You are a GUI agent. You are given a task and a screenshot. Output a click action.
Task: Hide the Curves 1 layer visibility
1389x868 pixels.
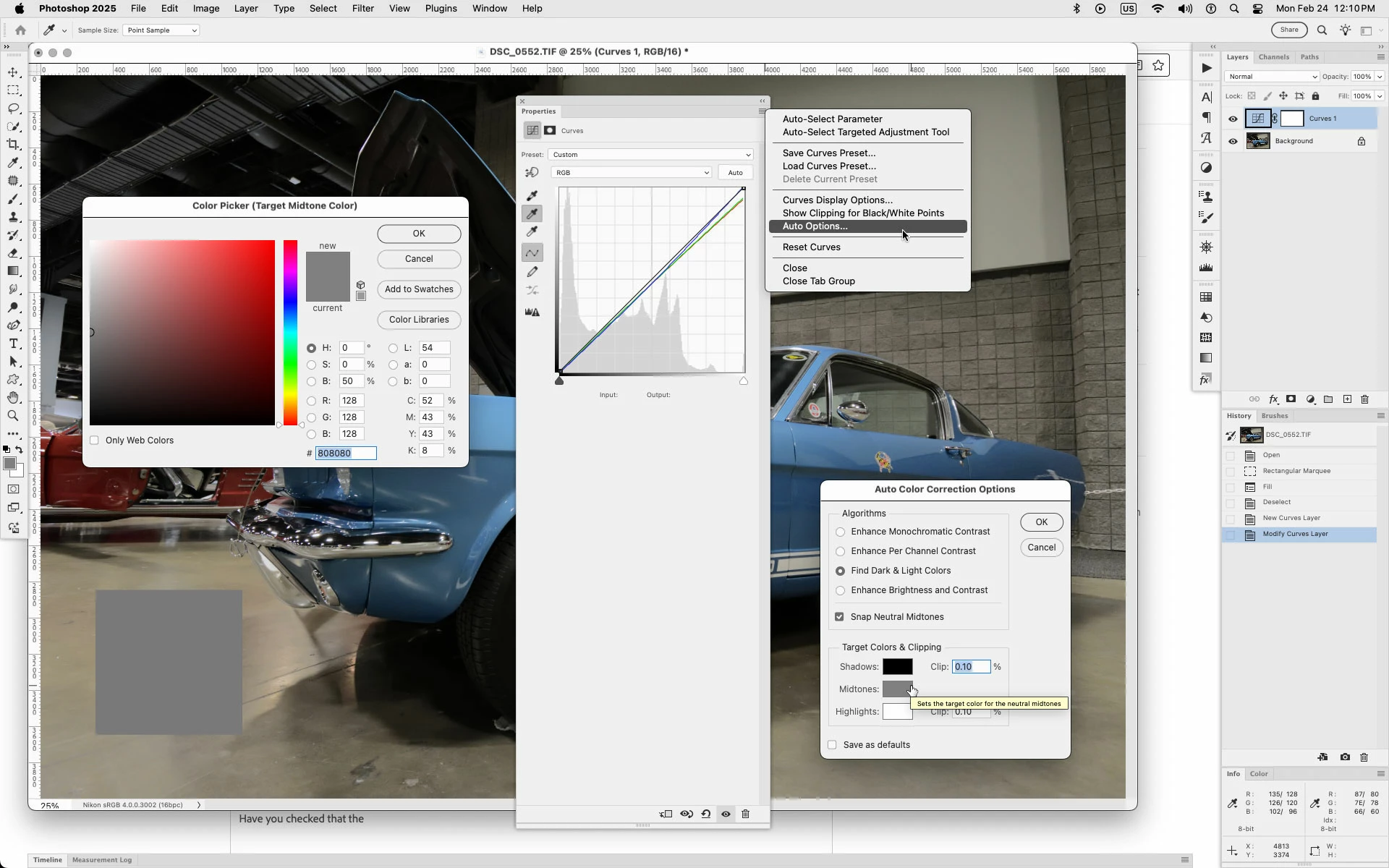tap(1233, 119)
